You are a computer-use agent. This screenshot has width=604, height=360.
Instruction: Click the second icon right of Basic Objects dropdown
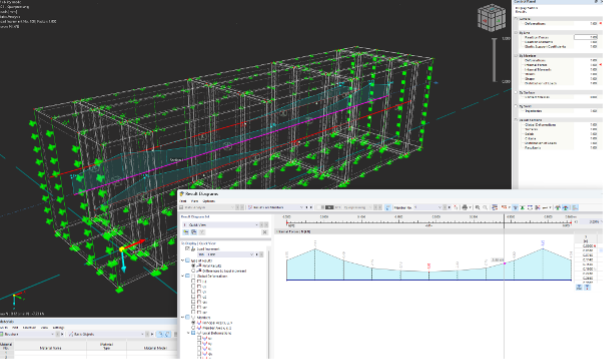click(167, 334)
